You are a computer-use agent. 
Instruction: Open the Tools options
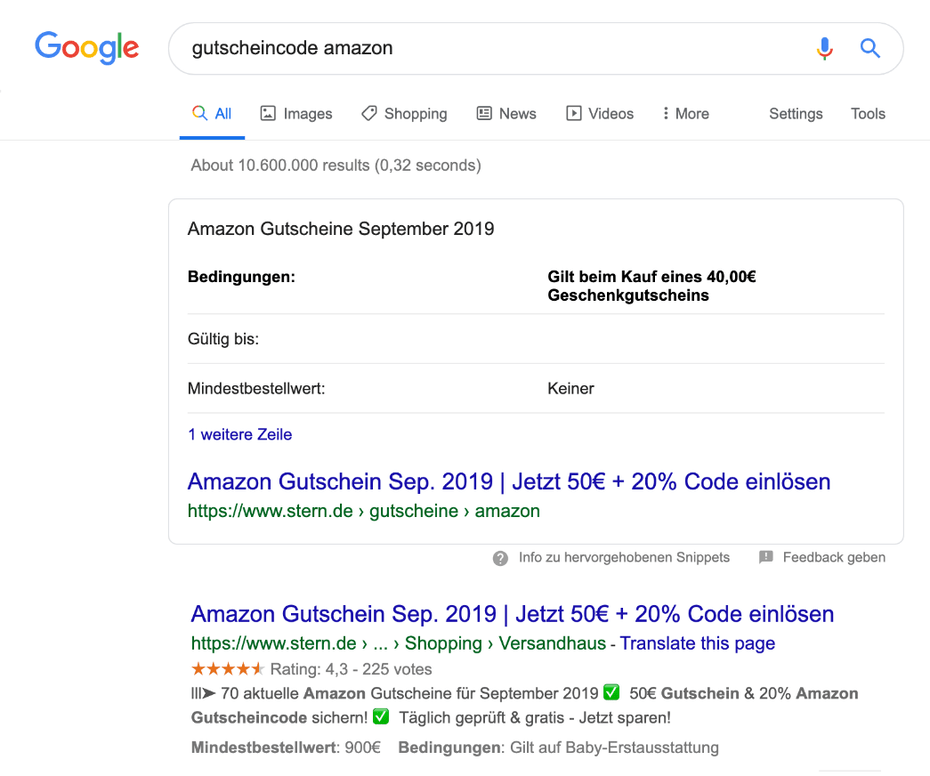click(868, 114)
